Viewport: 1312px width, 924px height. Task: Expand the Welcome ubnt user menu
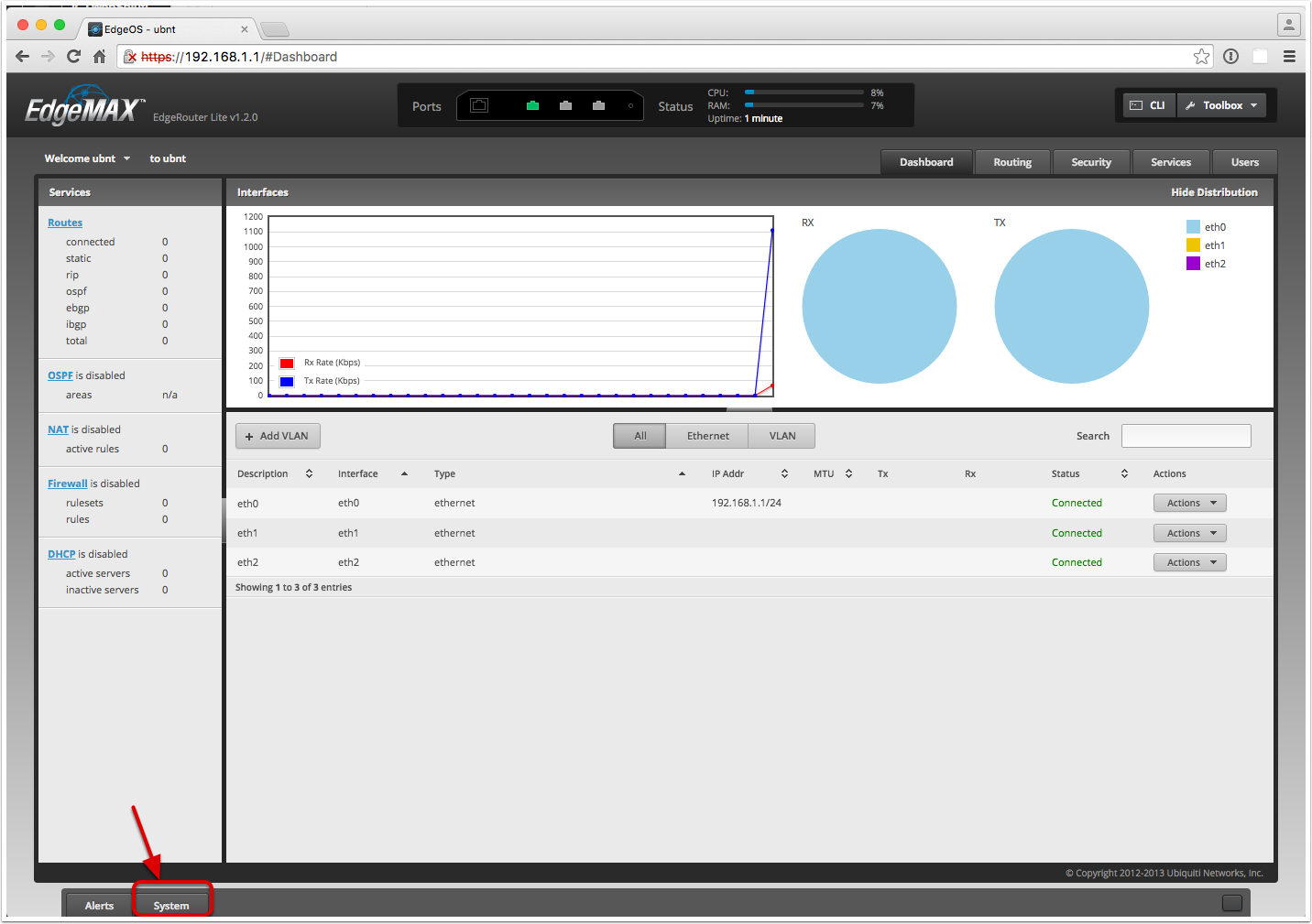[88, 158]
